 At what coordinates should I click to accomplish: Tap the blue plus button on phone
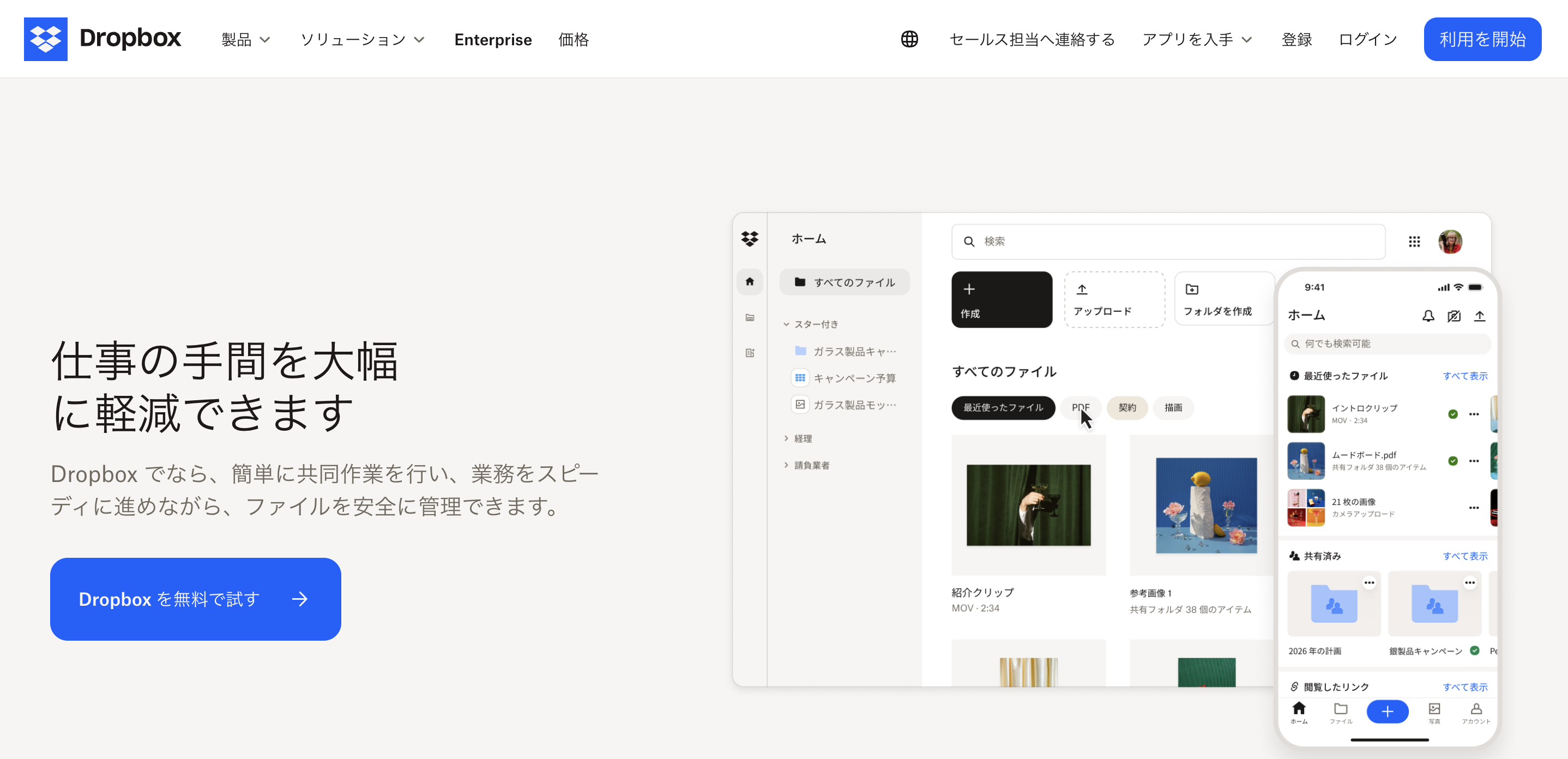pyautogui.click(x=1387, y=711)
